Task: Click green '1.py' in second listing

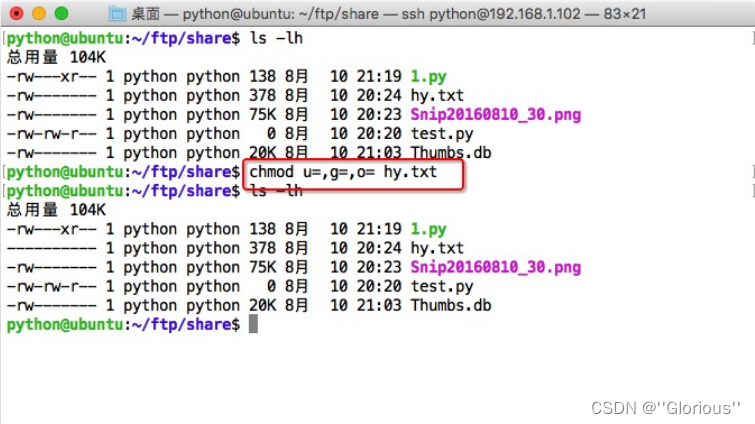Action: click(x=428, y=229)
